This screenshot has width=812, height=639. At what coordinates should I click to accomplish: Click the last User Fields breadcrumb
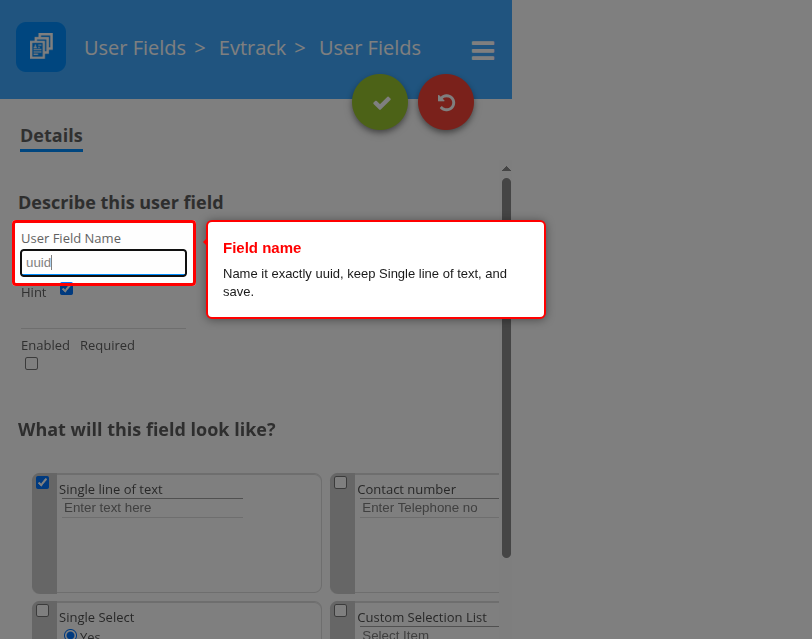pyautogui.click(x=370, y=48)
